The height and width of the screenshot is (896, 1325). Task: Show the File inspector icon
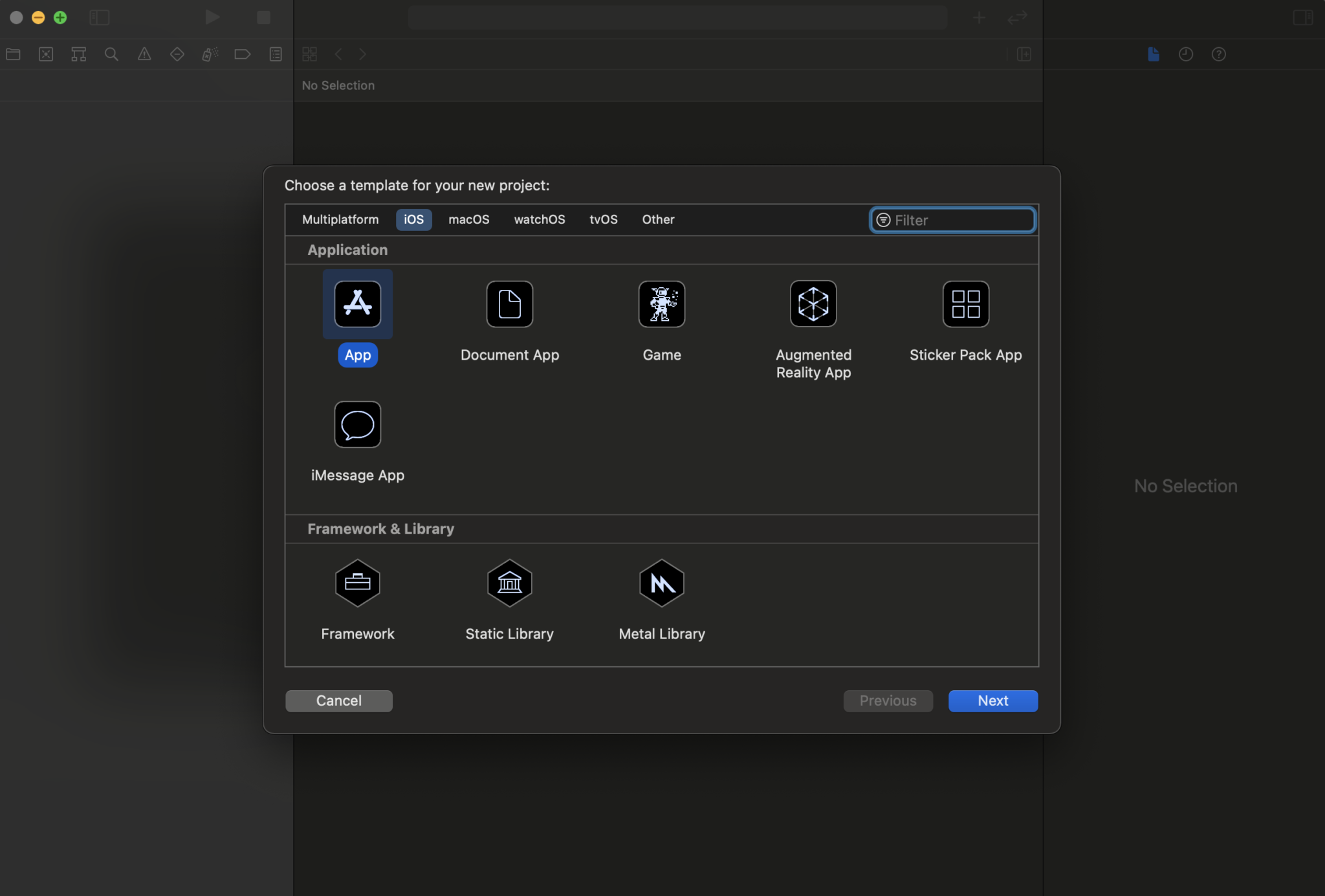tap(1154, 54)
